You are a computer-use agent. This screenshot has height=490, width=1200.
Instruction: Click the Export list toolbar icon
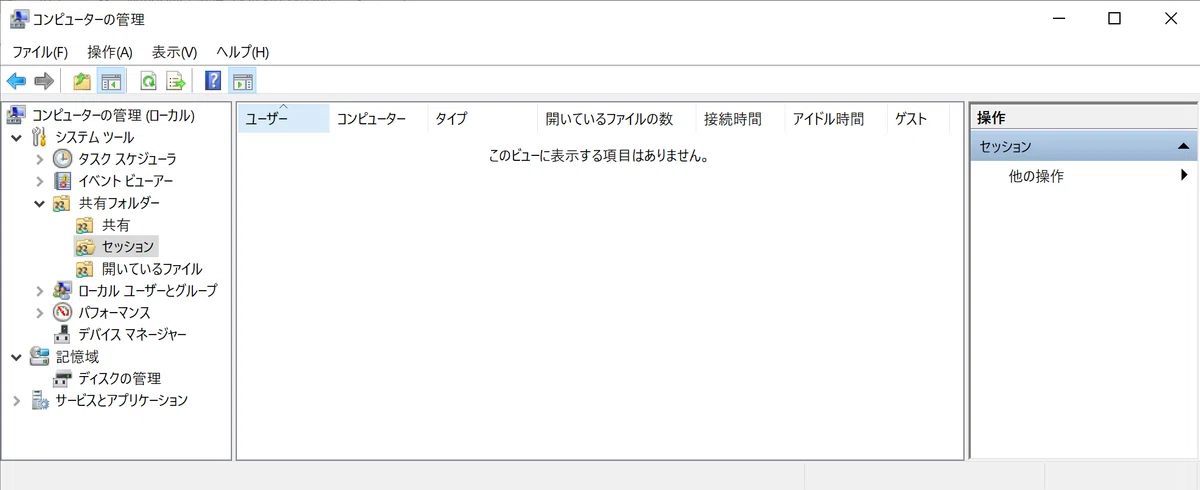(x=176, y=81)
